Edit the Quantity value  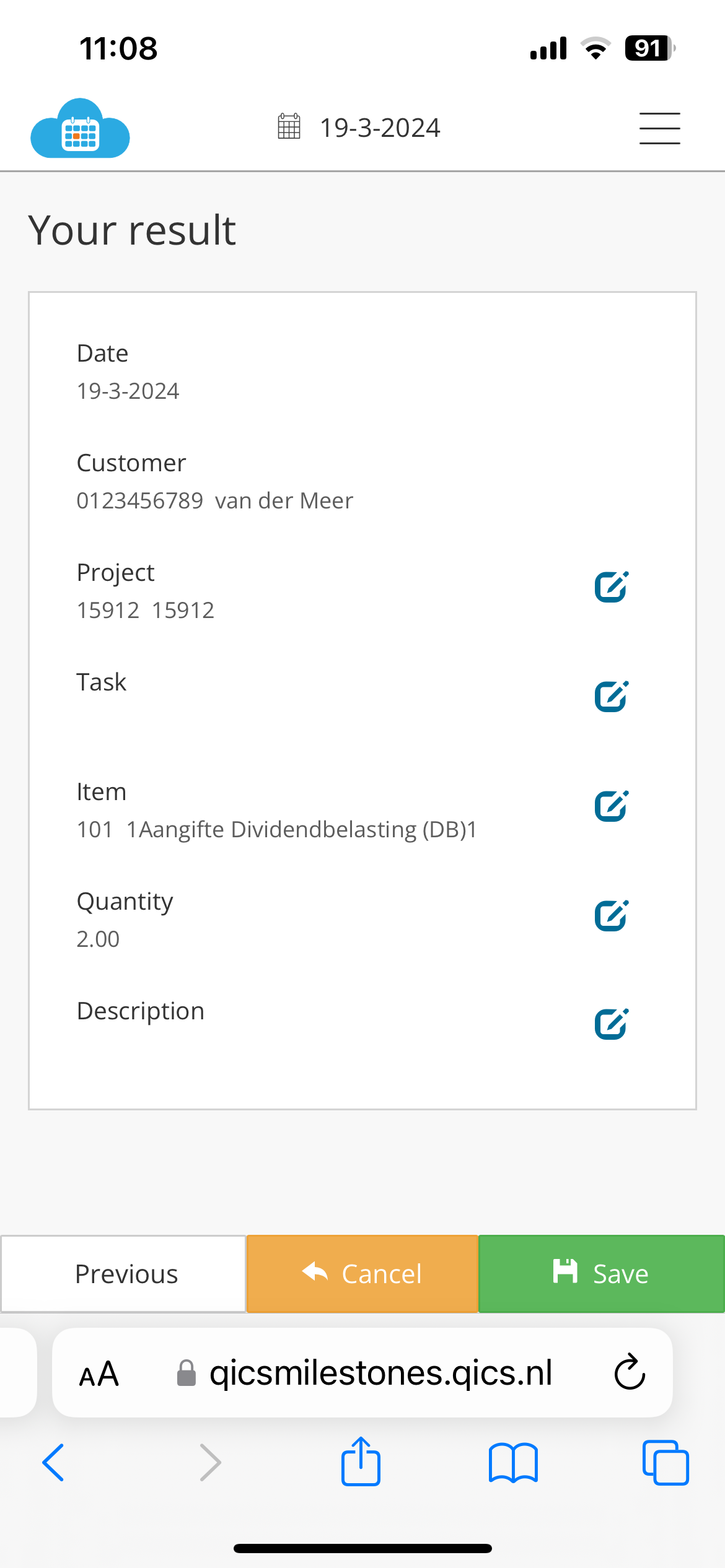tap(612, 916)
